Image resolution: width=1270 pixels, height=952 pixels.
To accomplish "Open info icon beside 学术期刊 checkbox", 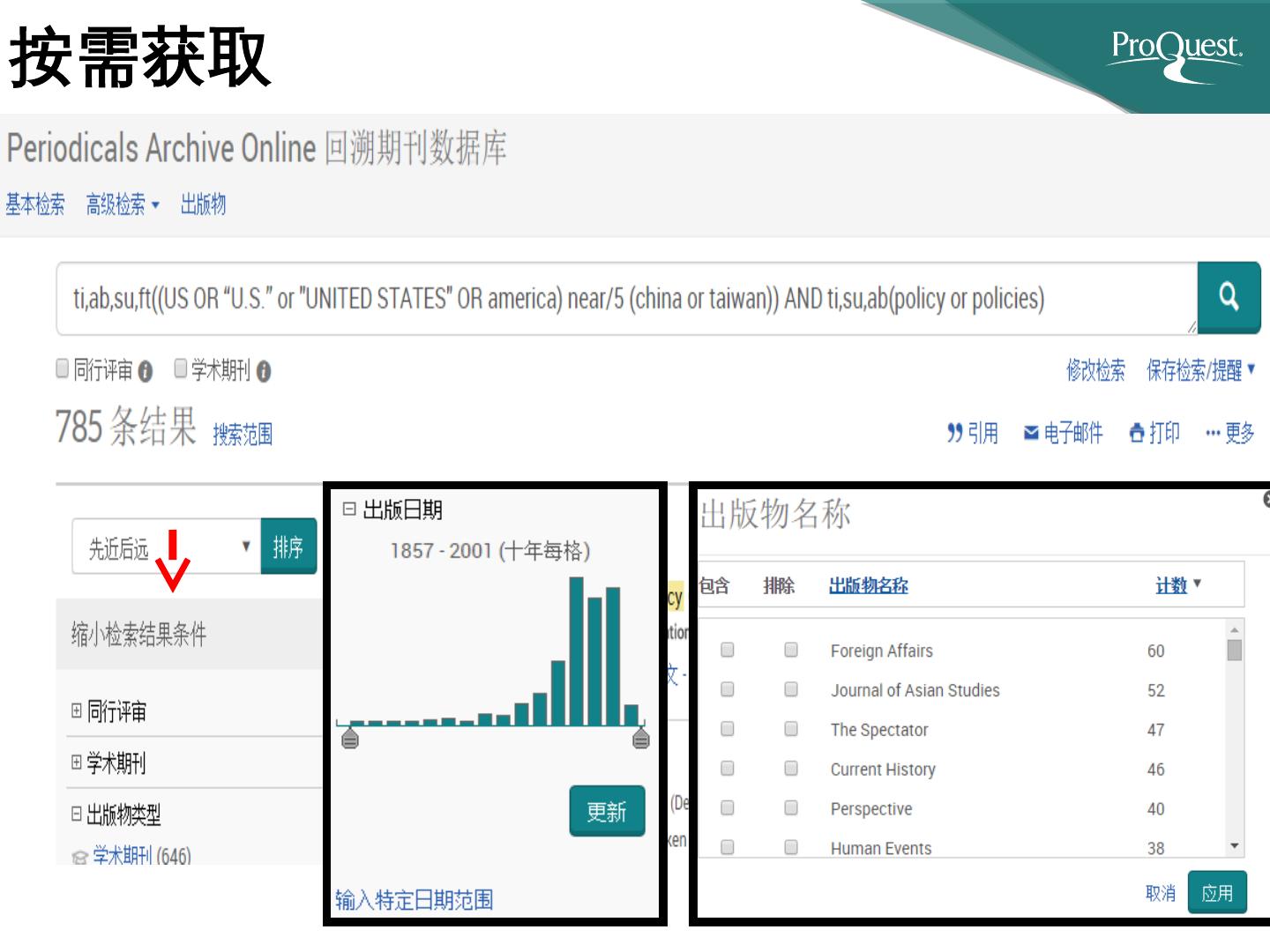I will click(263, 372).
